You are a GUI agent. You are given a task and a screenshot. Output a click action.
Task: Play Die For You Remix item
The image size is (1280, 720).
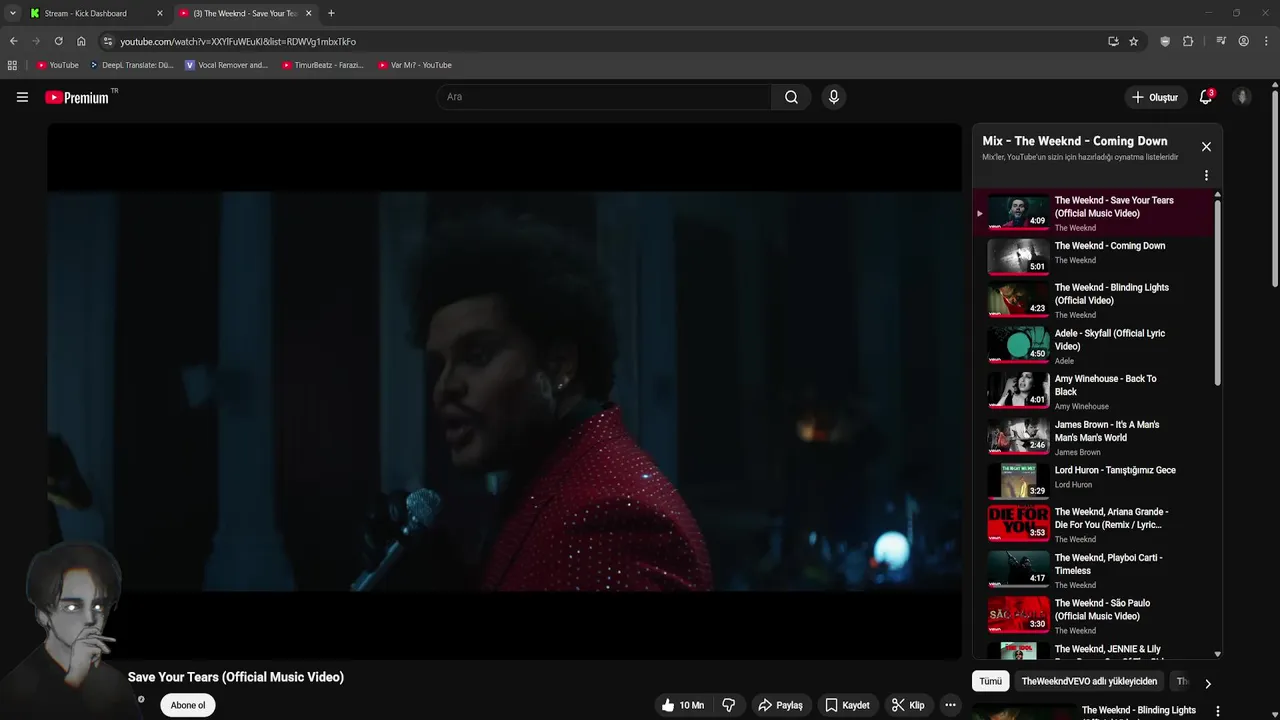1093,524
